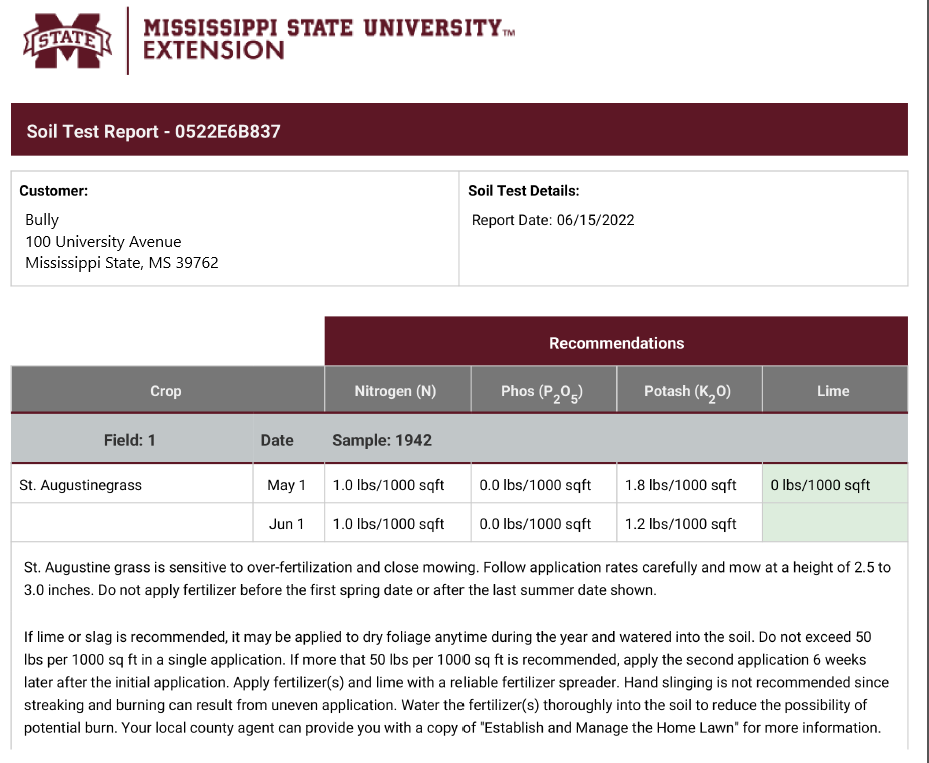The image size is (929, 763).
Task: Select the Sample: 1942 label
Action: click(382, 440)
